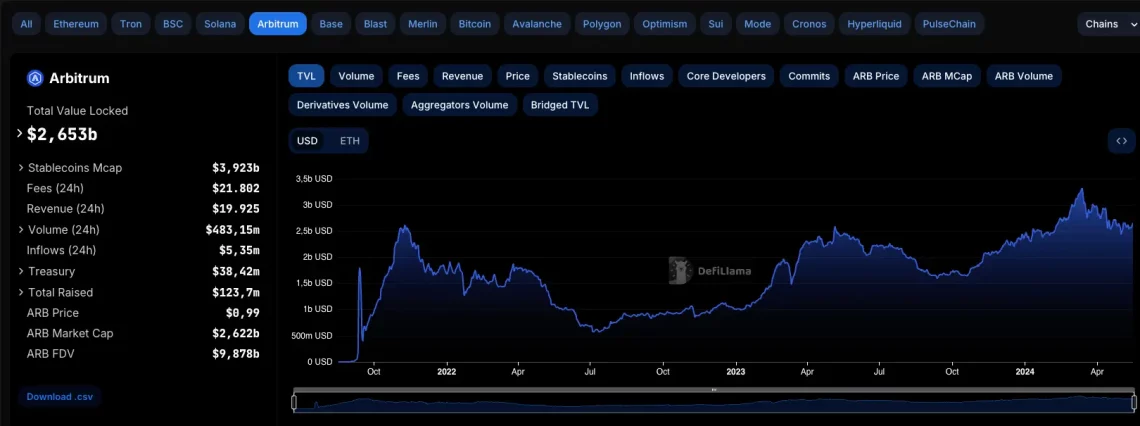The width and height of the screenshot is (1140, 426).
Task: Select the Base chain tab
Action: click(331, 24)
